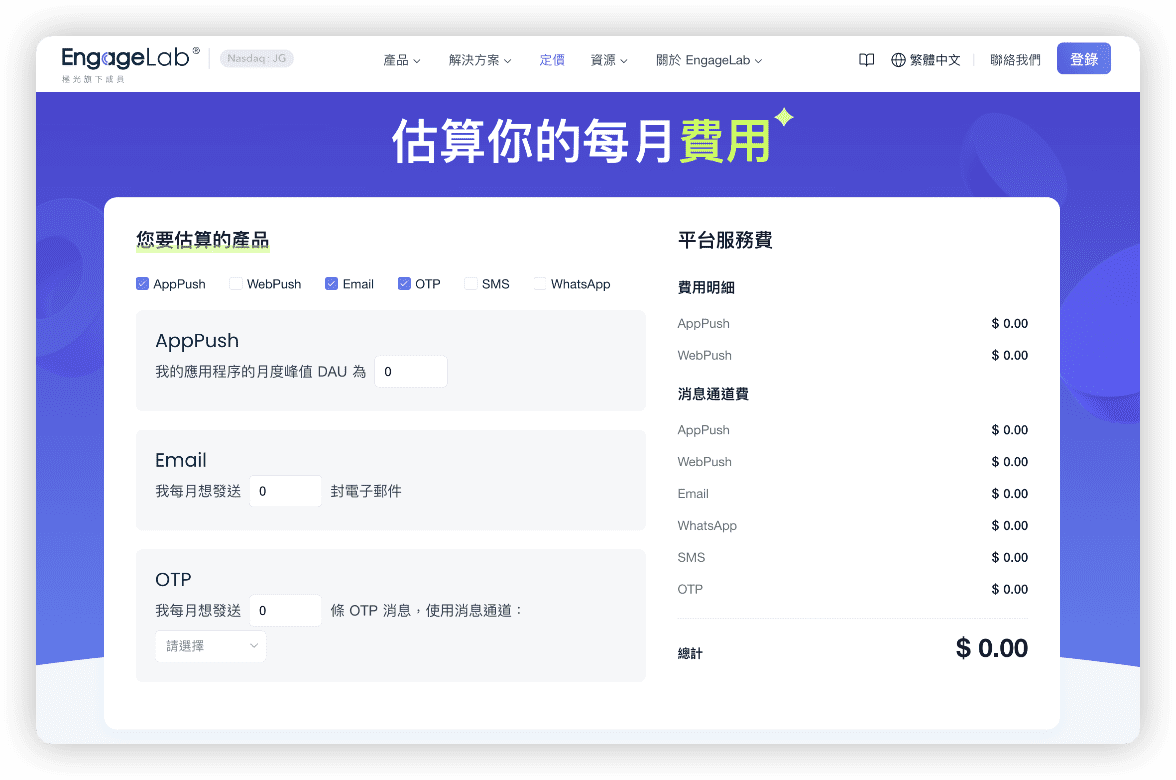Uncheck the AppPush checkbox

pos(142,284)
